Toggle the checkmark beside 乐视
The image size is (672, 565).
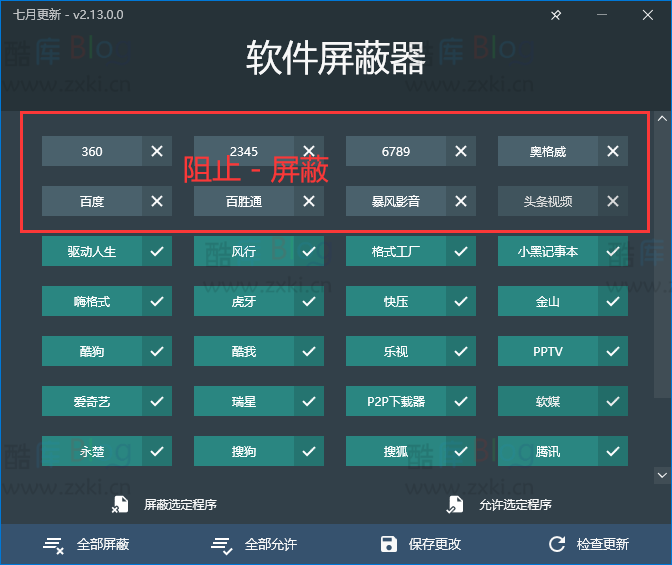tap(461, 351)
